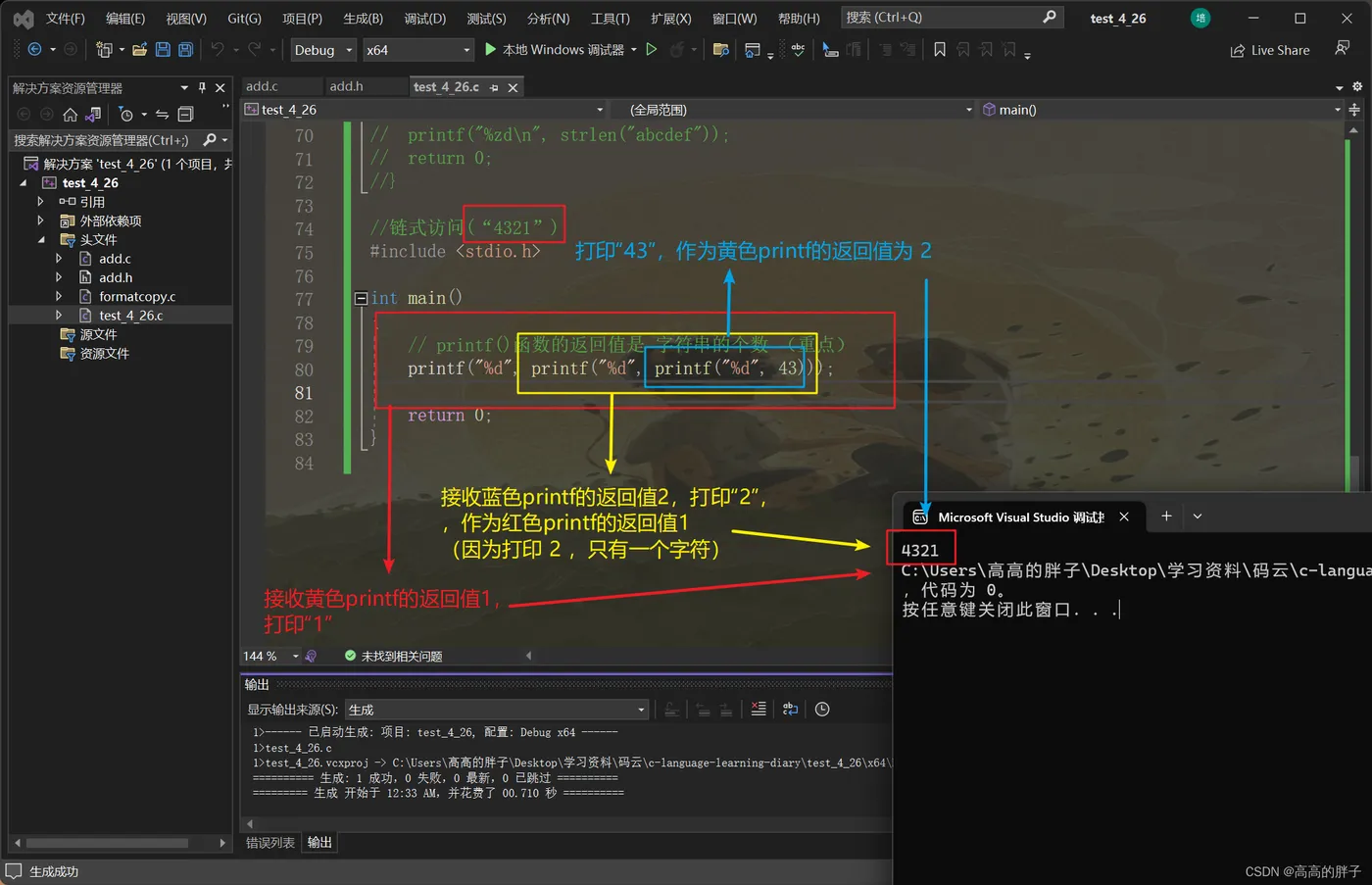Click the New Project toolbar icon

coord(104,49)
